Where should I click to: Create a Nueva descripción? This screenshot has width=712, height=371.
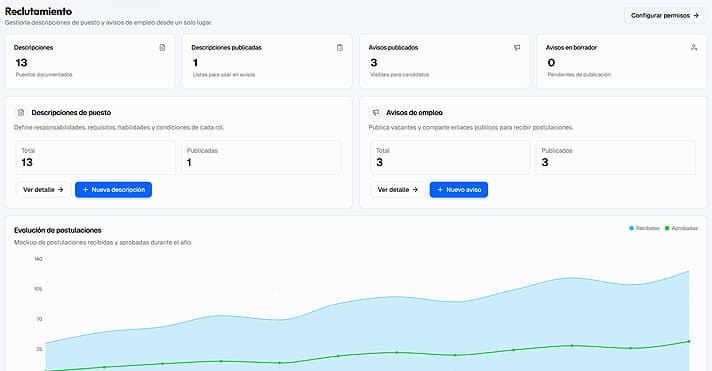click(x=114, y=190)
